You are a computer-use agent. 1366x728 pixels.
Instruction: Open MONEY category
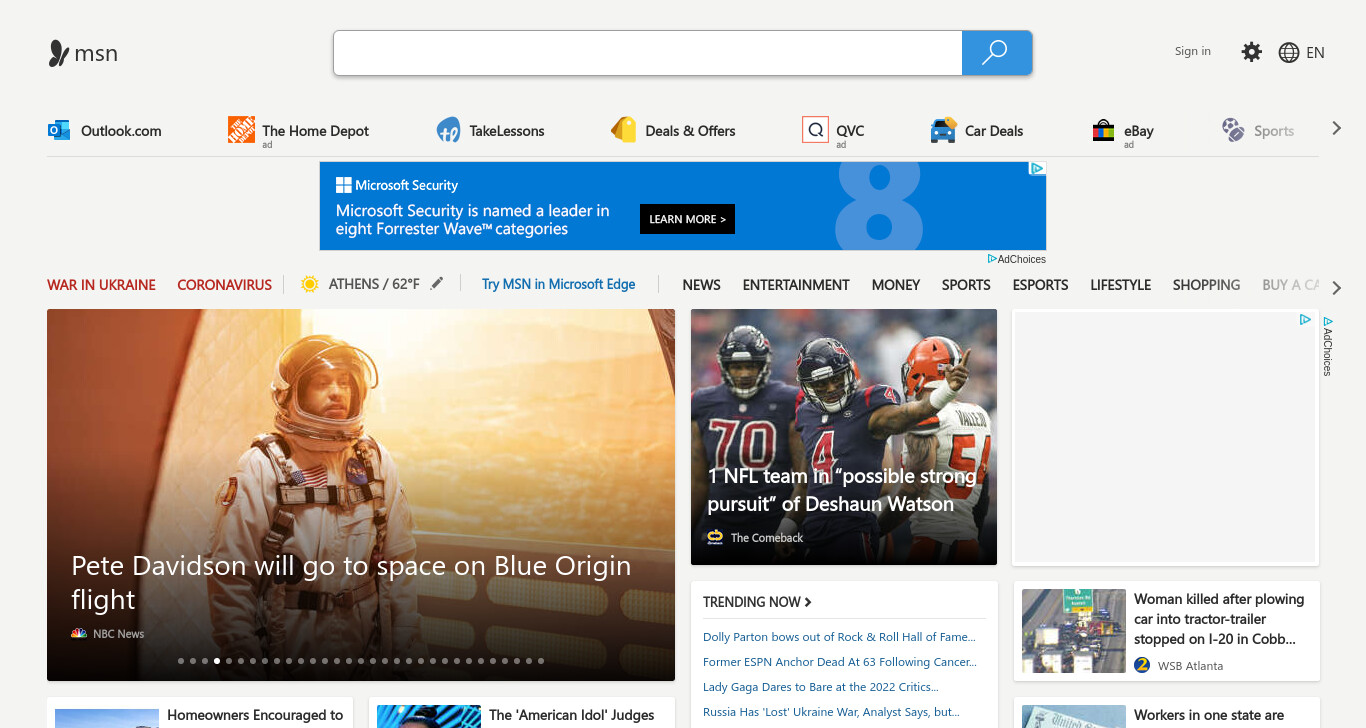pyautogui.click(x=895, y=285)
